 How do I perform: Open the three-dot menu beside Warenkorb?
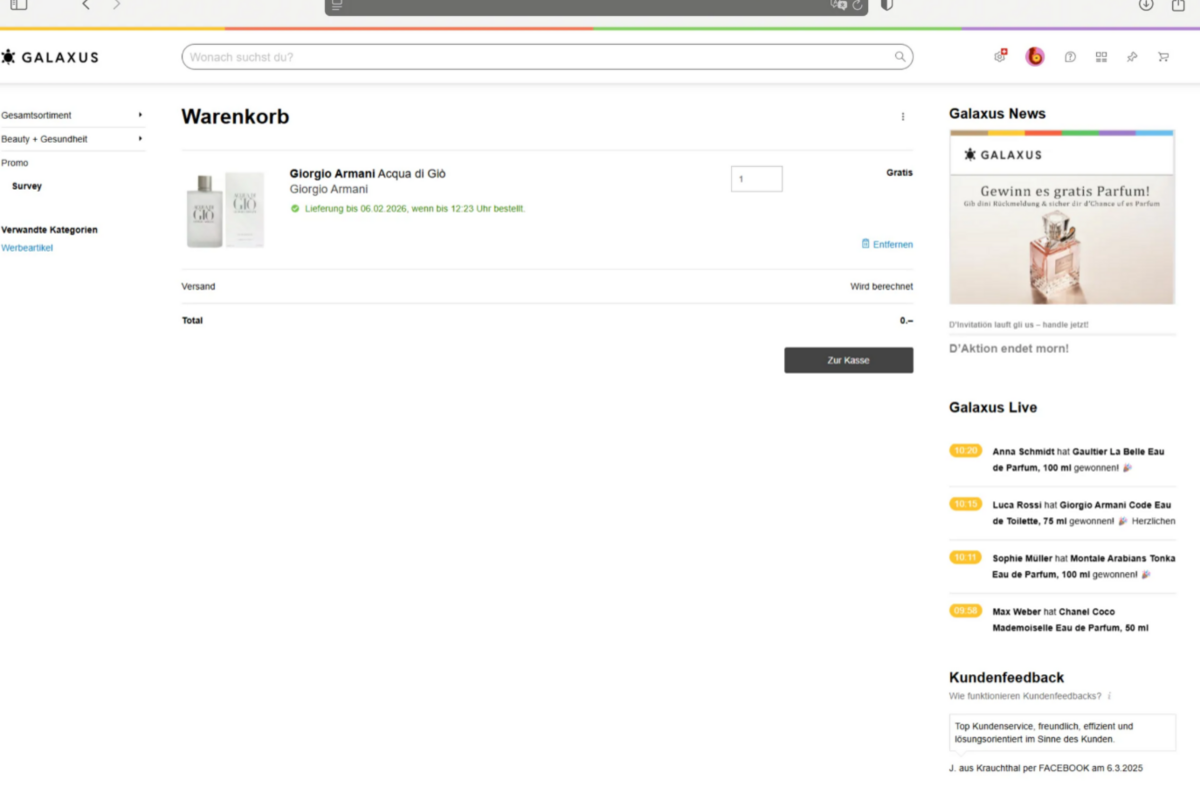coord(903,117)
